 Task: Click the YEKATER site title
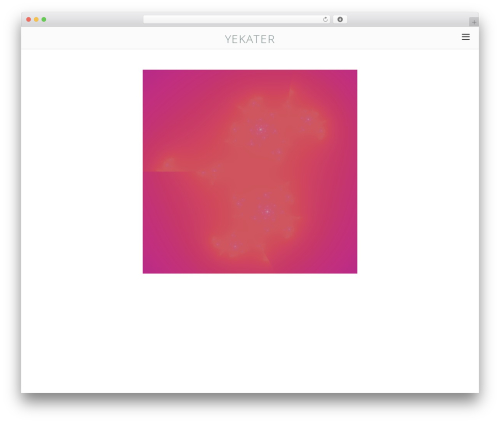point(250,39)
